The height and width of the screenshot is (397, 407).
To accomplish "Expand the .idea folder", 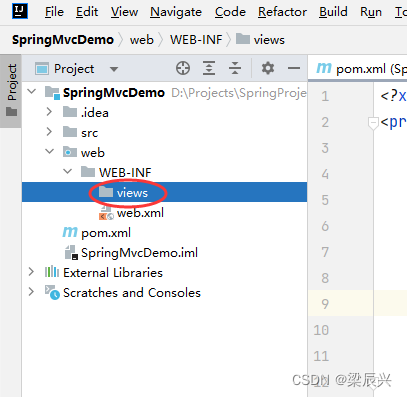I will pyautogui.click(x=49, y=111).
